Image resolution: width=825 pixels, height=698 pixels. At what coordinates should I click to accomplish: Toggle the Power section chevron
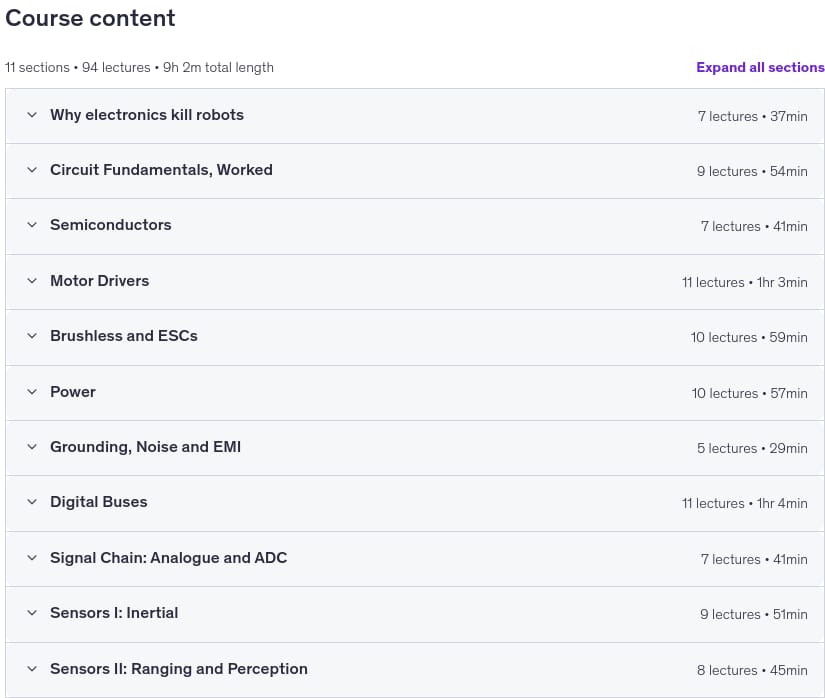(32, 392)
